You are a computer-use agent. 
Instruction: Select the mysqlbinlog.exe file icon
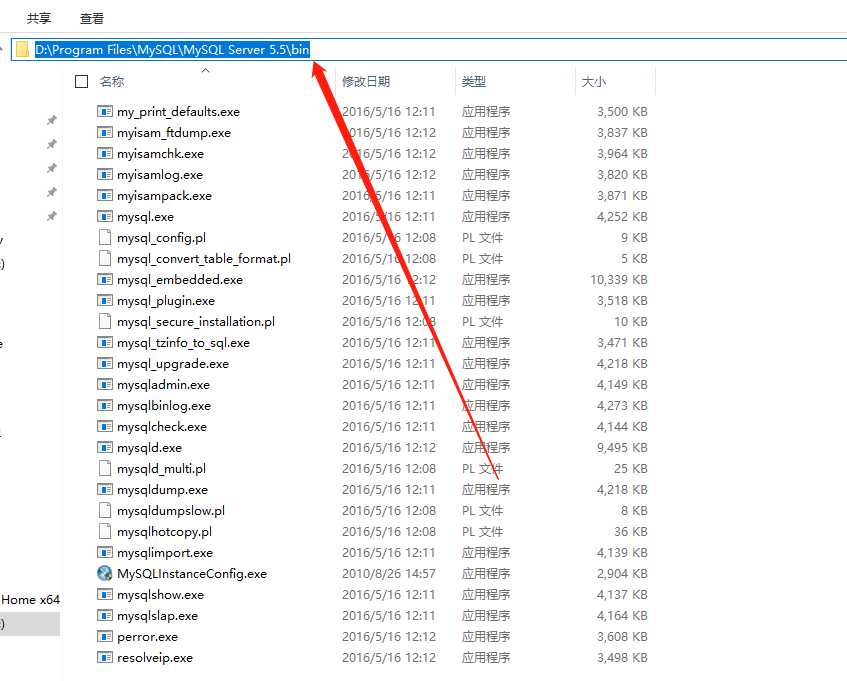105,406
